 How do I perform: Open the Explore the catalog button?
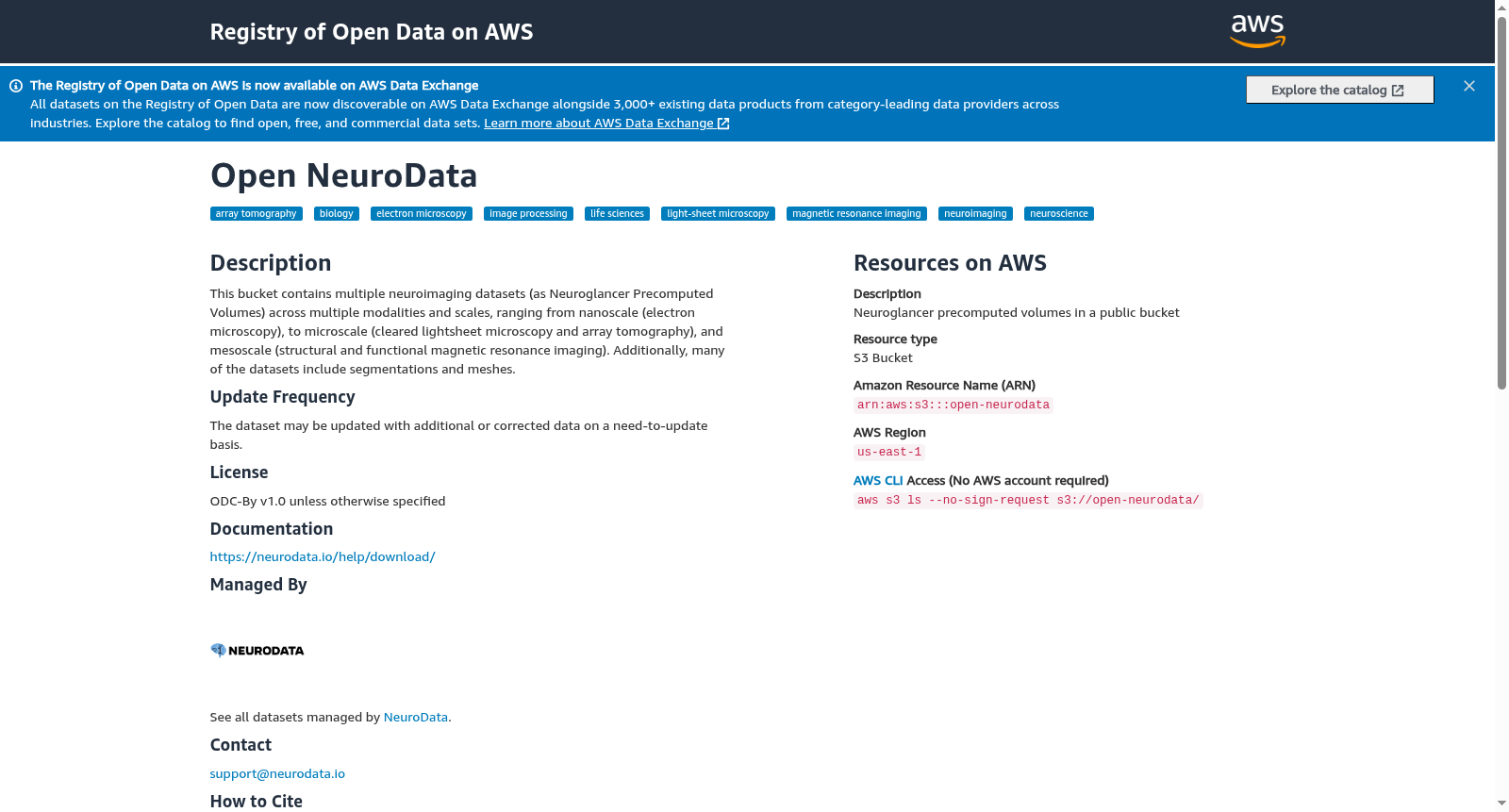[x=1339, y=90]
